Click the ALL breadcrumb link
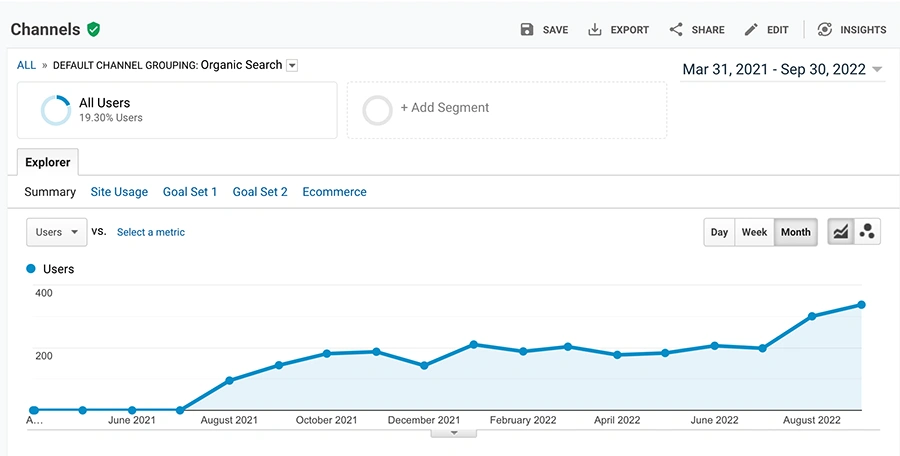 pos(26,65)
